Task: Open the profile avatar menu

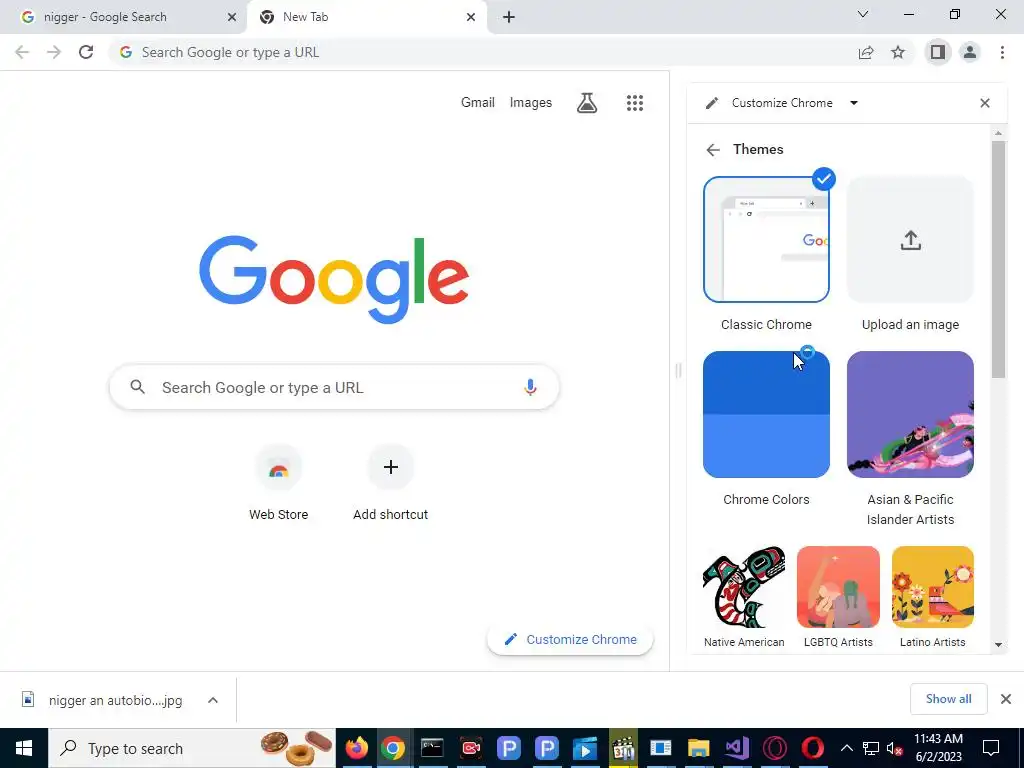Action: pos(970,52)
